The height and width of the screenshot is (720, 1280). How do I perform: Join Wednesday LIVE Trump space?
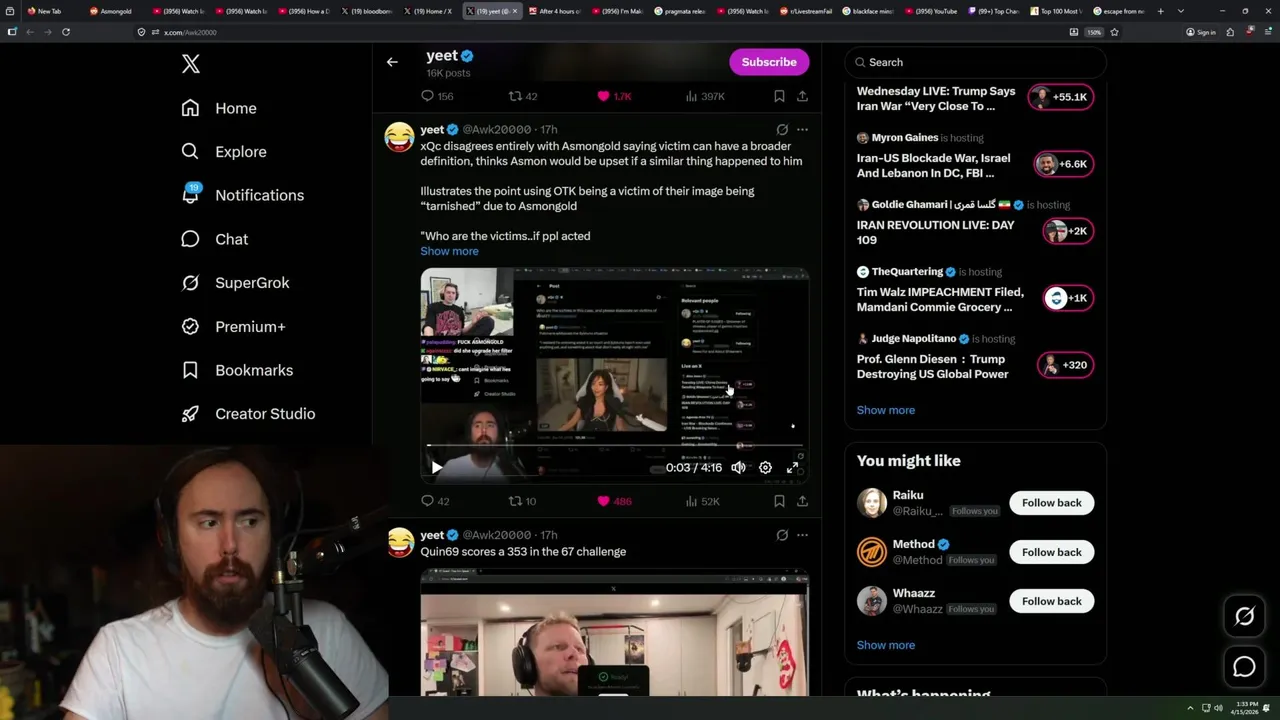coord(975,98)
